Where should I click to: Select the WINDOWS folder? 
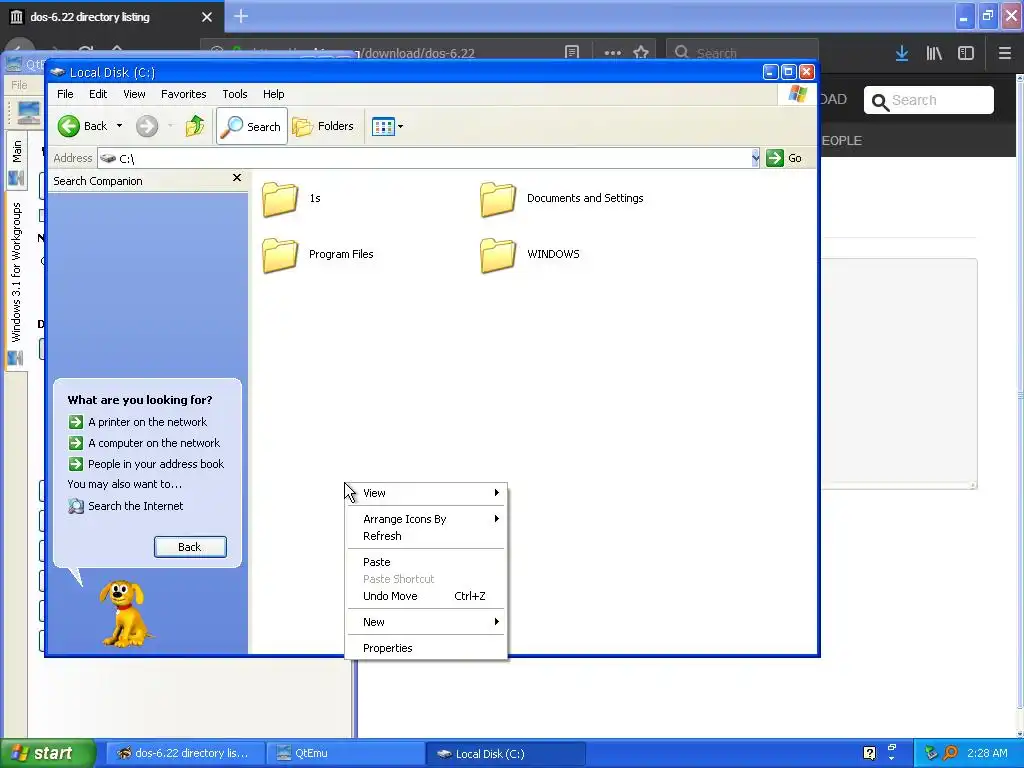pos(530,255)
